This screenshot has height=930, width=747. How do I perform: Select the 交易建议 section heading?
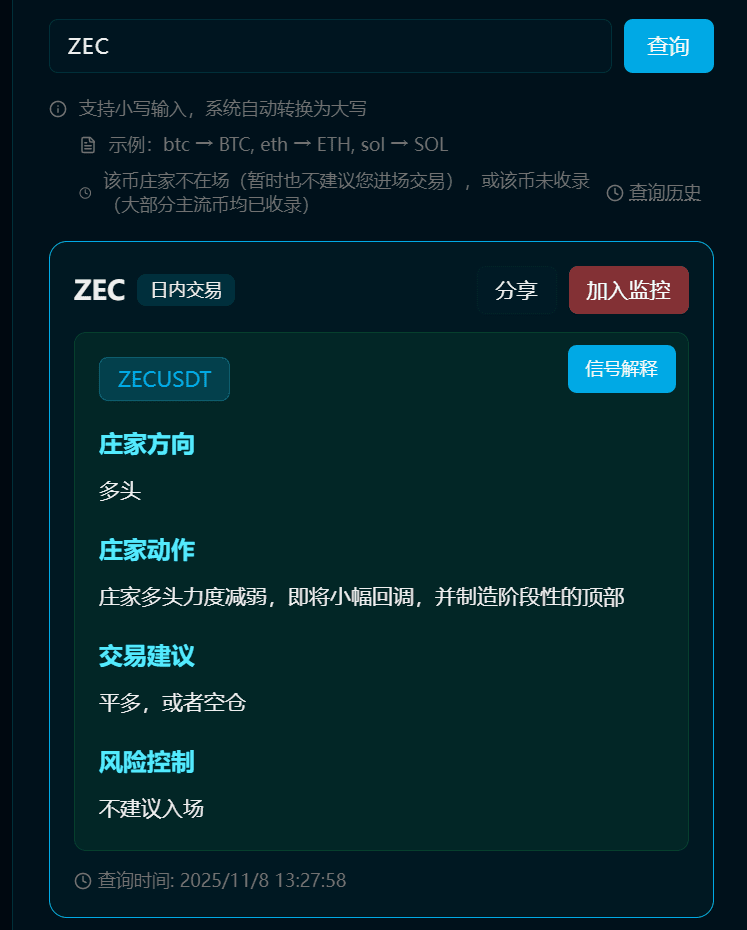pyautogui.click(x=147, y=656)
